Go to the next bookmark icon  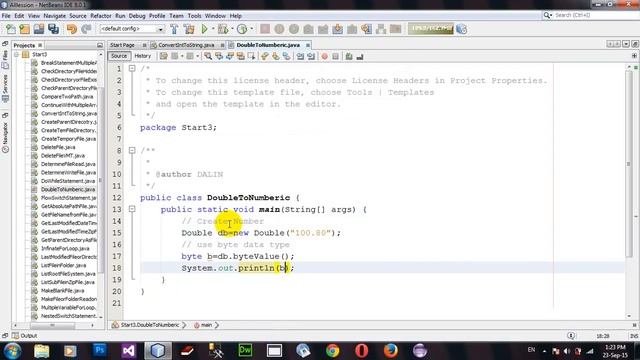click(276, 56)
